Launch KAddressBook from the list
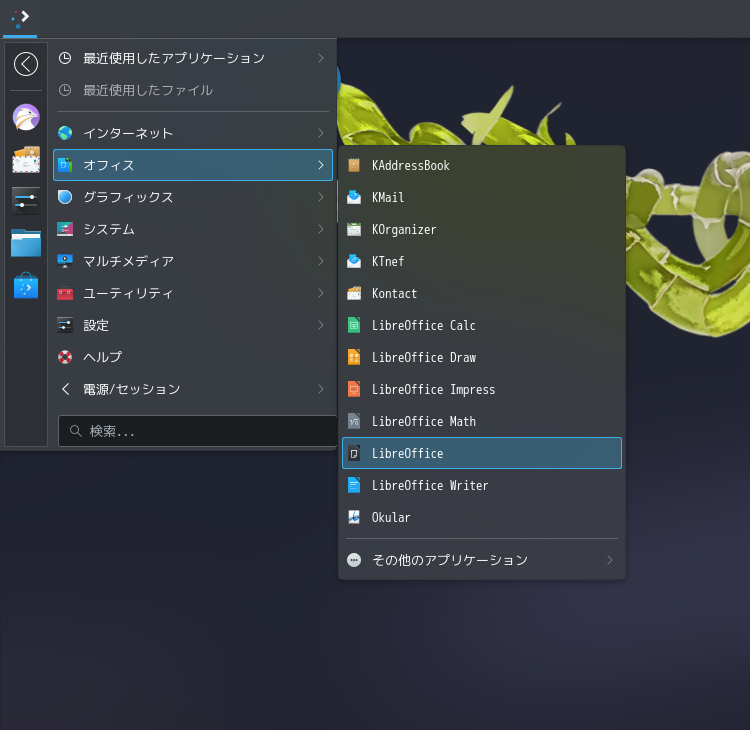This screenshot has height=730, width=750. click(x=482, y=166)
